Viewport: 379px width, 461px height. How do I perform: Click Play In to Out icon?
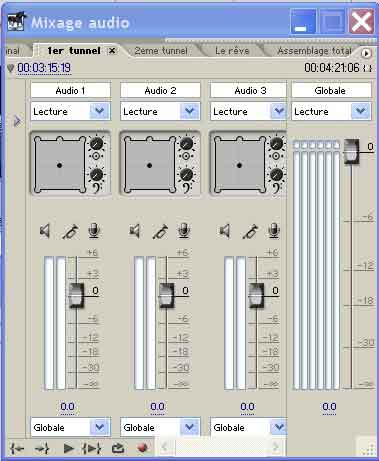pos(92,448)
